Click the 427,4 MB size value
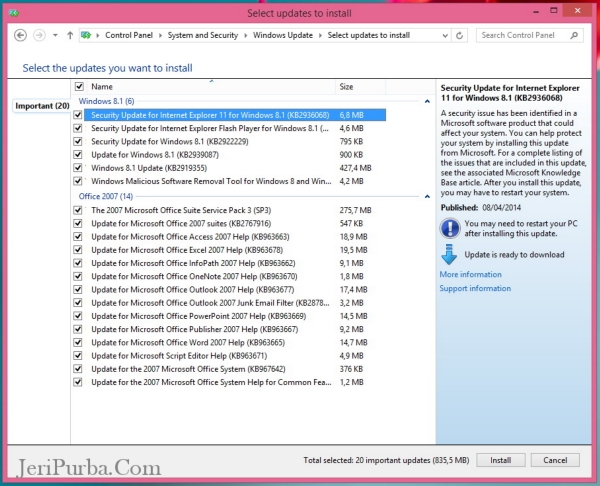Image resolution: width=600 pixels, height=486 pixels. point(355,168)
